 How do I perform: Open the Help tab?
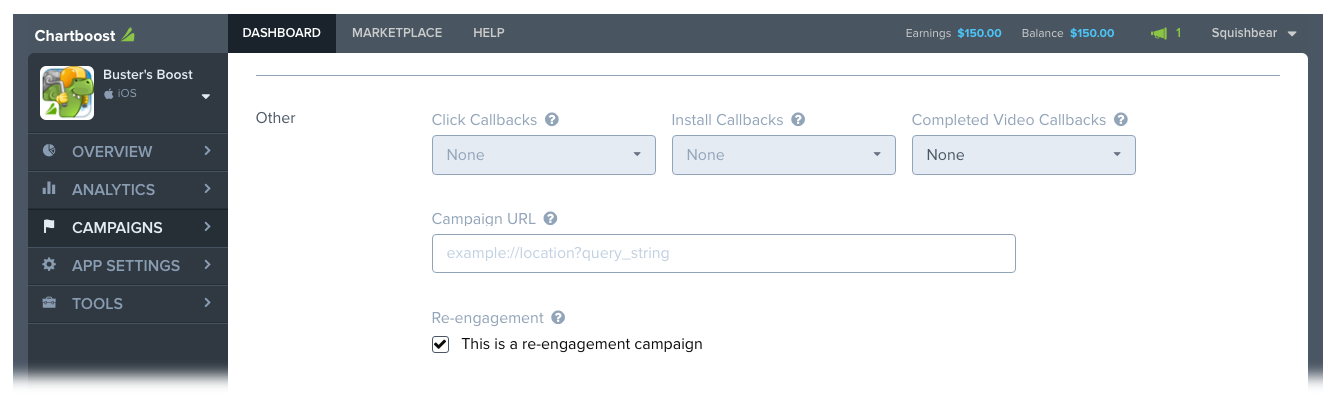pyautogui.click(x=489, y=33)
